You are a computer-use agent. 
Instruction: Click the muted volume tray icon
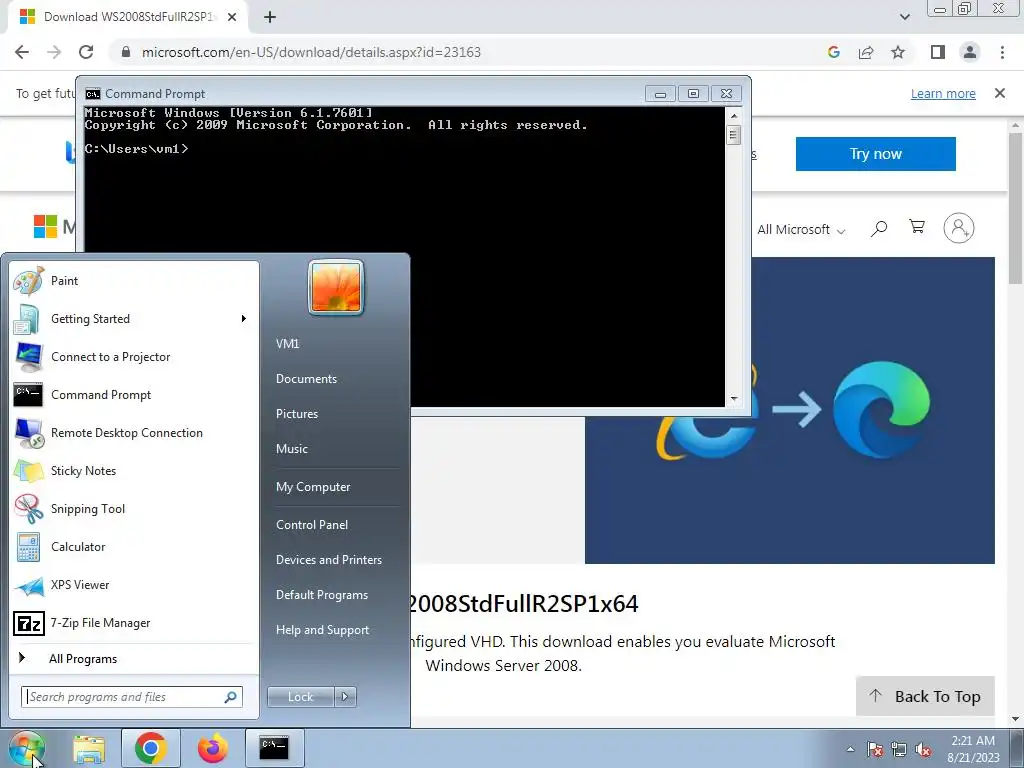pos(923,749)
